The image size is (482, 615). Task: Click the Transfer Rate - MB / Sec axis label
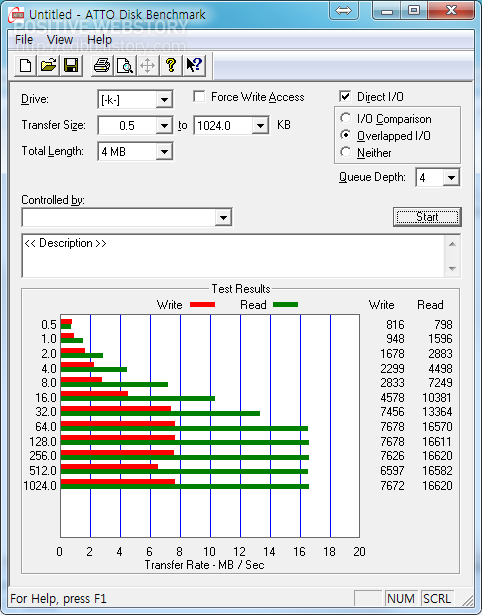(204, 565)
